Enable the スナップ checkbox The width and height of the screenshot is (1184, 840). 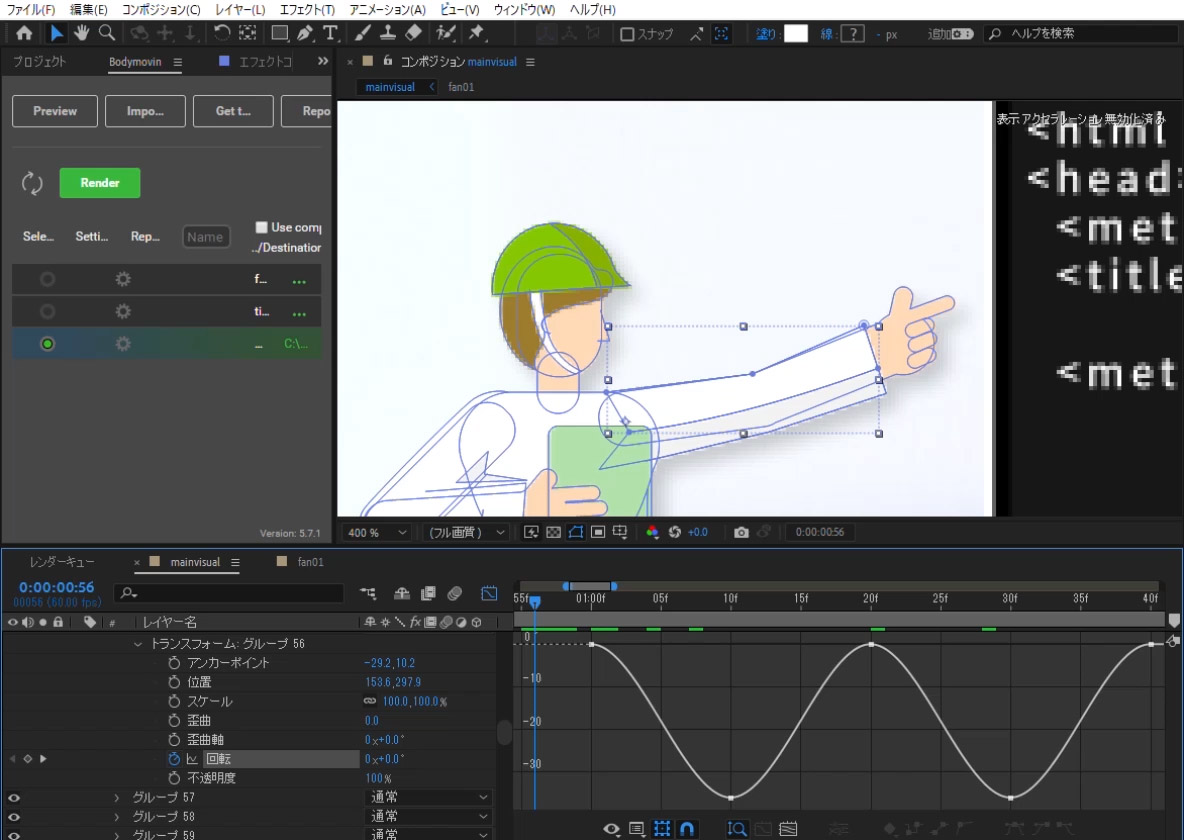[x=627, y=34]
